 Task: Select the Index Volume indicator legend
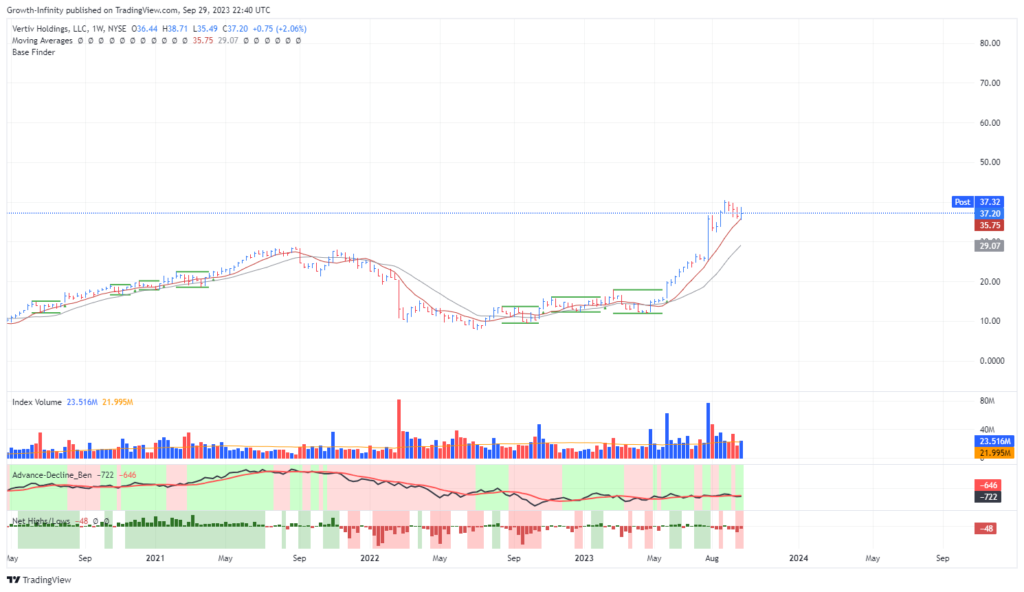click(36, 402)
